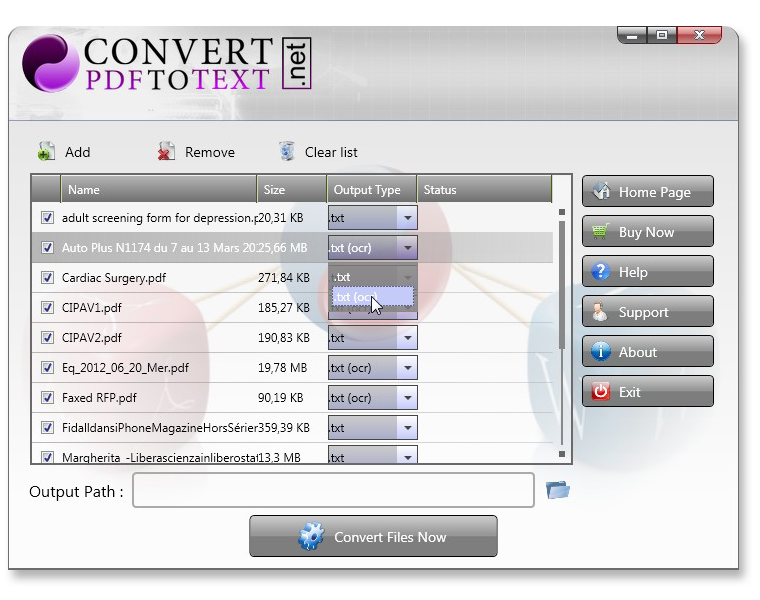Open output type dropdown for Margherita file

coord(407,457)
